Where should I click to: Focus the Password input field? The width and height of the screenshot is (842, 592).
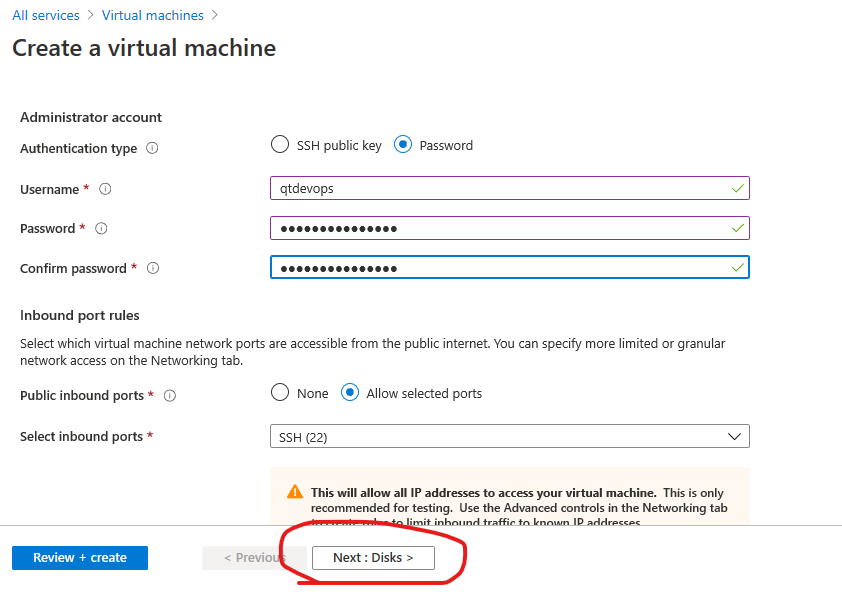click(510, 228)
